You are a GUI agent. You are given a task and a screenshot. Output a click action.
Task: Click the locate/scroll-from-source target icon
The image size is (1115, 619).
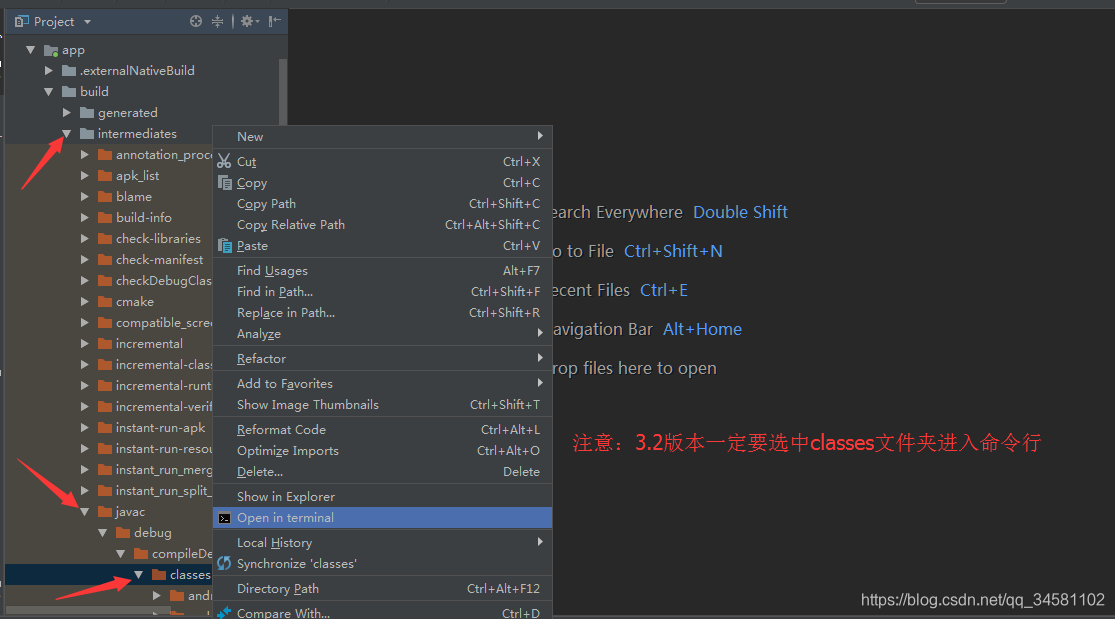[x=196, y=21]
